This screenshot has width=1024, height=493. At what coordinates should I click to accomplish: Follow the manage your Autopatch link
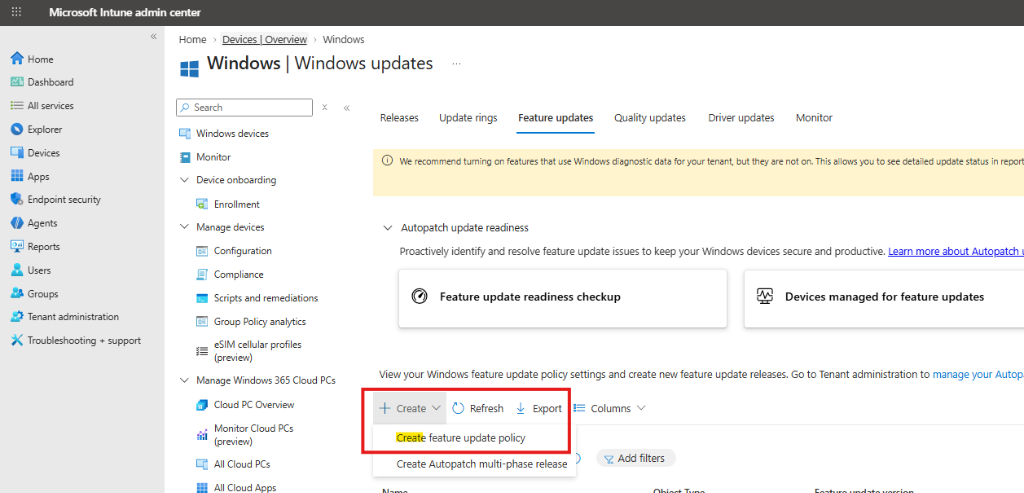pyautogui.click(x=978, y=375)
